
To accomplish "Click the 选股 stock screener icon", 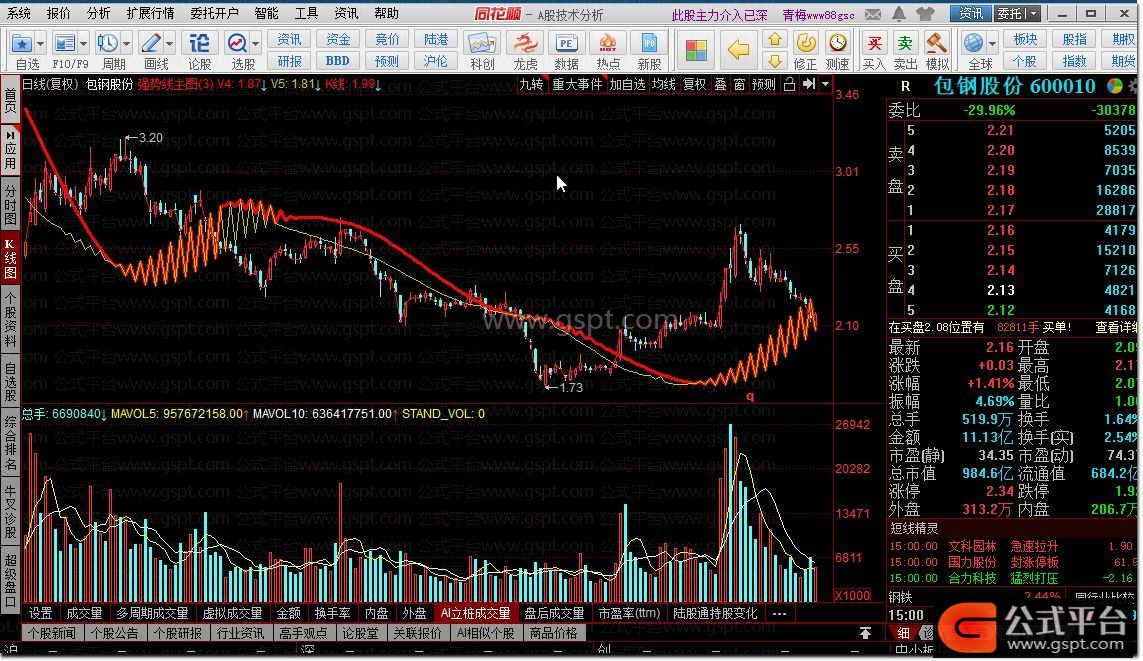I will (x=237, y=44).
